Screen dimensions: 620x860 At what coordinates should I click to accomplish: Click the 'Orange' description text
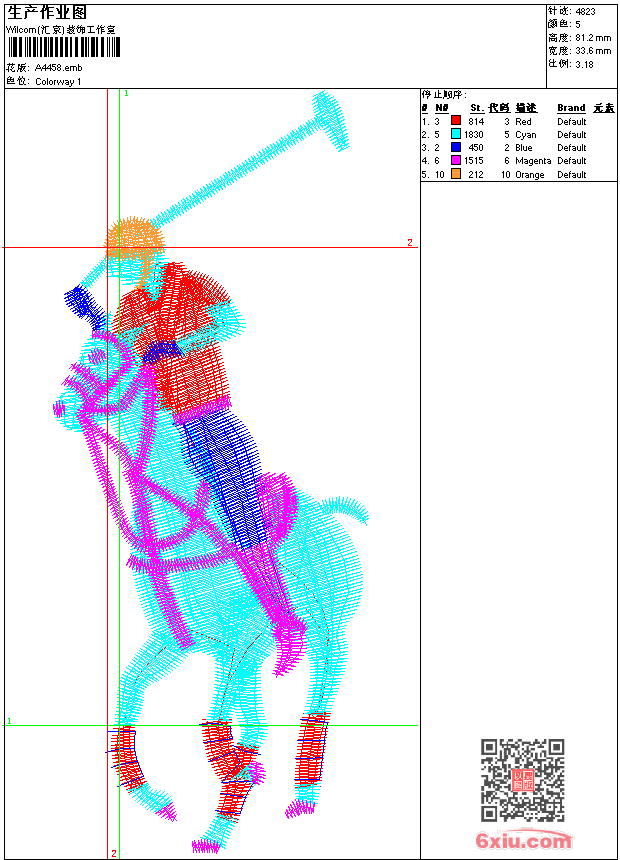[530, 174]
